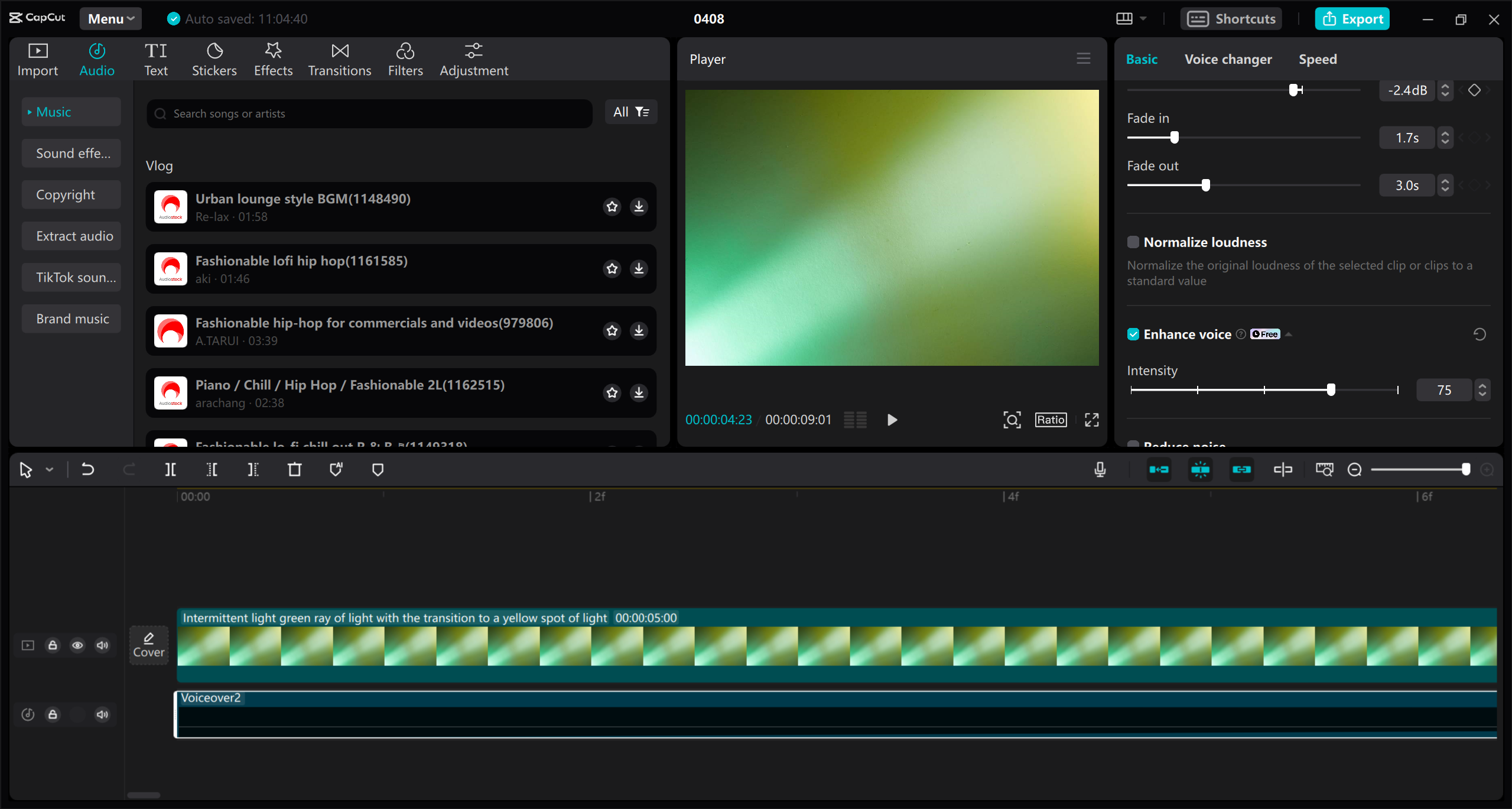Image resolution: width=1512 pixels, height=809 pixels.
Task: Open the Record voiceover microphone tool
Action: point(1100,469)
